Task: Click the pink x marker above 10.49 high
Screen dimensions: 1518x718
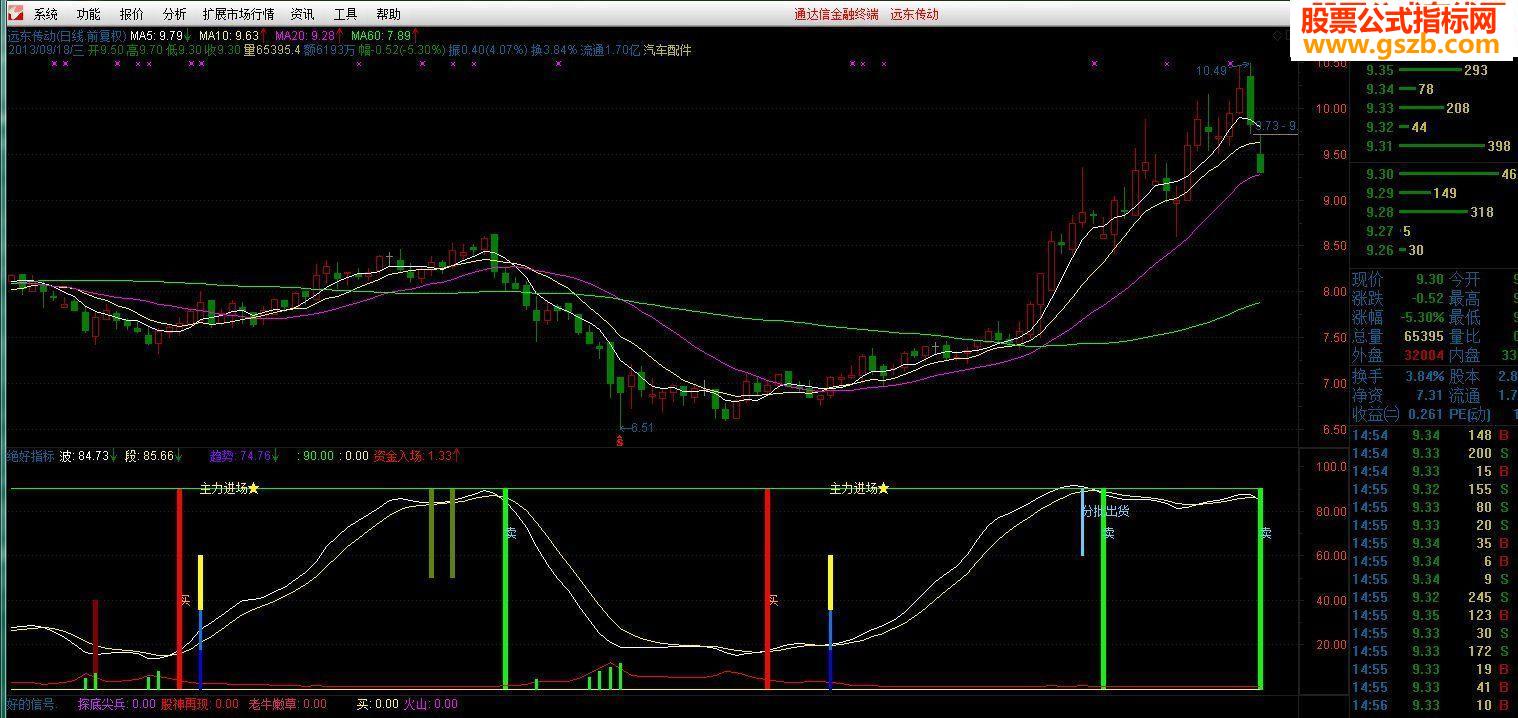Action: 1231,64
